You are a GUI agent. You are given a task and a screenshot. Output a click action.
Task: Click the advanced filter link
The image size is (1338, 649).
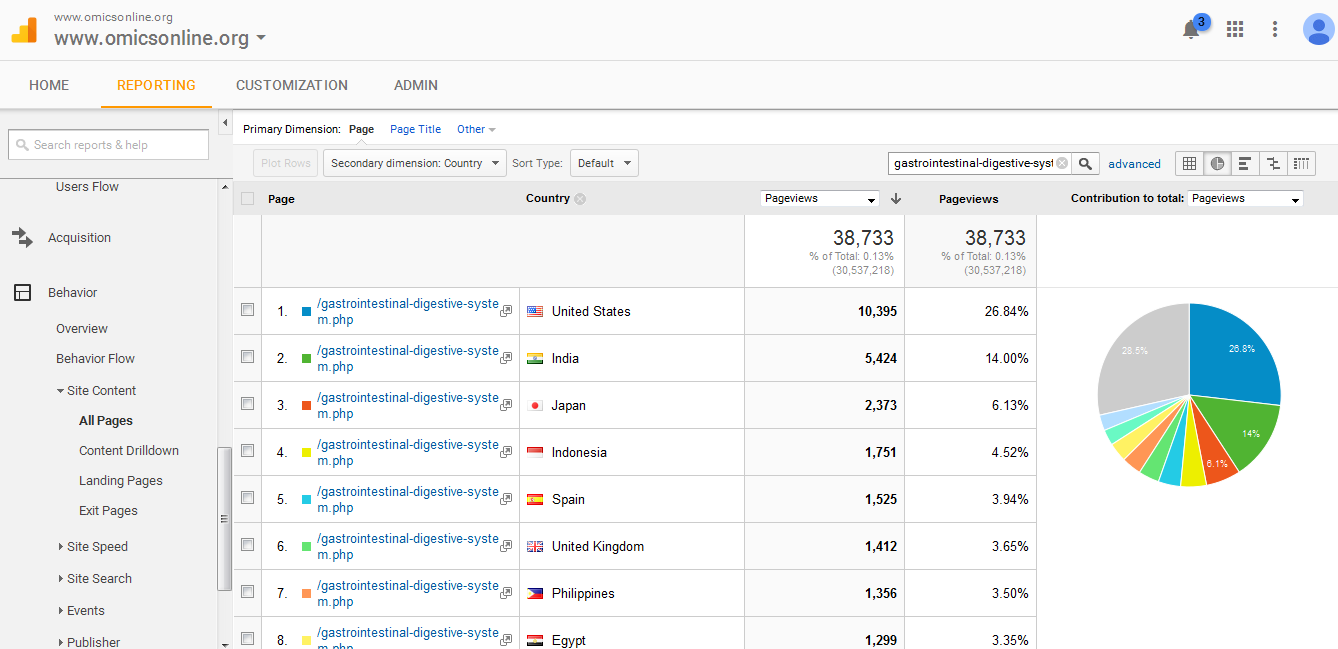tap(1134, 164)
